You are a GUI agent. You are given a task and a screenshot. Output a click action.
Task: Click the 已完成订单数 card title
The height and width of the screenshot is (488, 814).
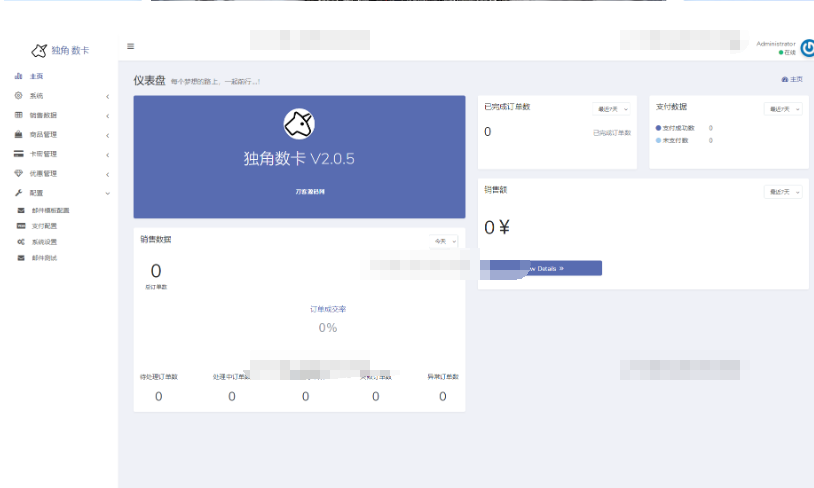coord(507,106)
